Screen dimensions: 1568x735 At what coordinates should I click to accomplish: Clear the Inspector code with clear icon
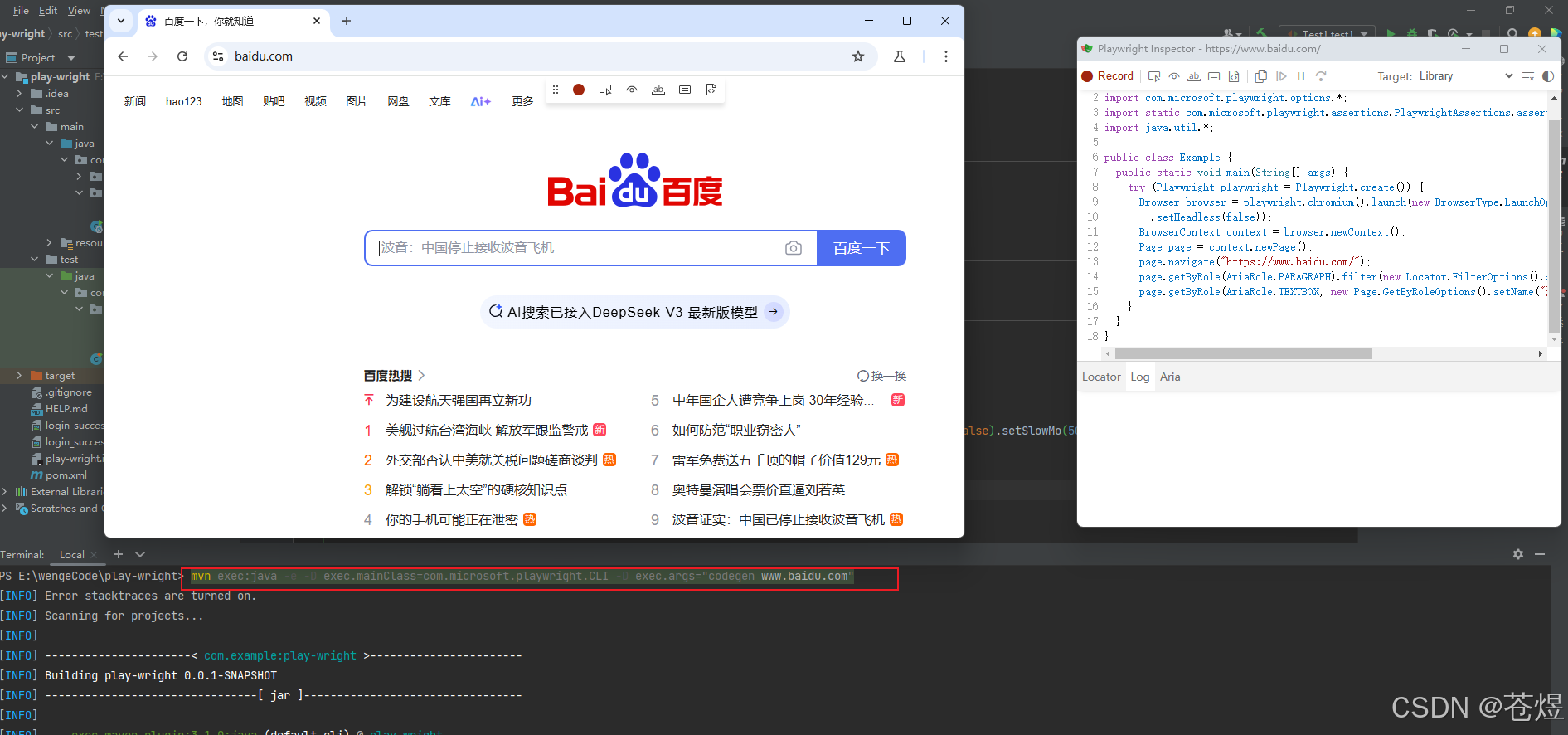point(1528,76)
